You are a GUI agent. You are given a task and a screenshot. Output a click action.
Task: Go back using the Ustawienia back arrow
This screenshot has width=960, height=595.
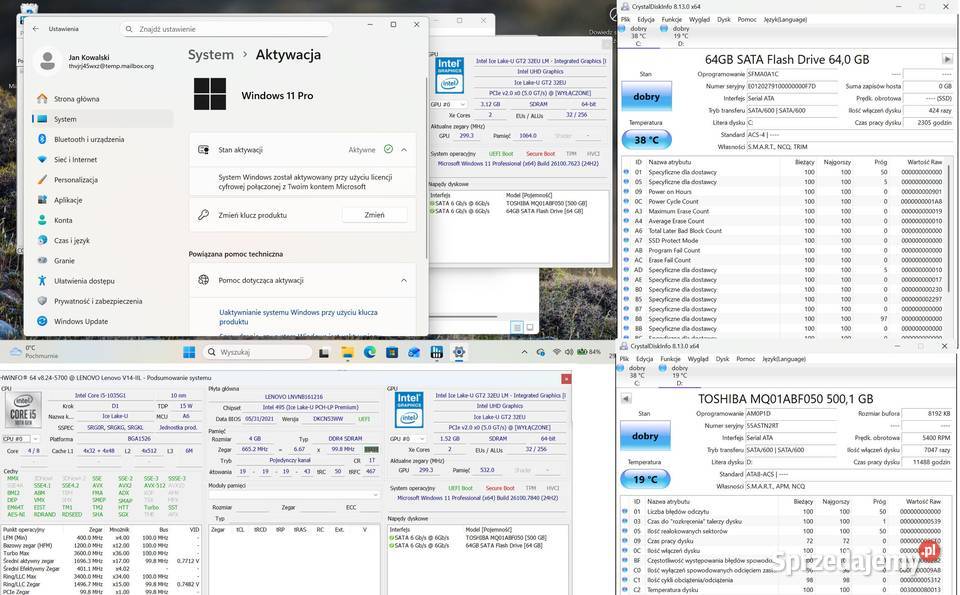36,29
